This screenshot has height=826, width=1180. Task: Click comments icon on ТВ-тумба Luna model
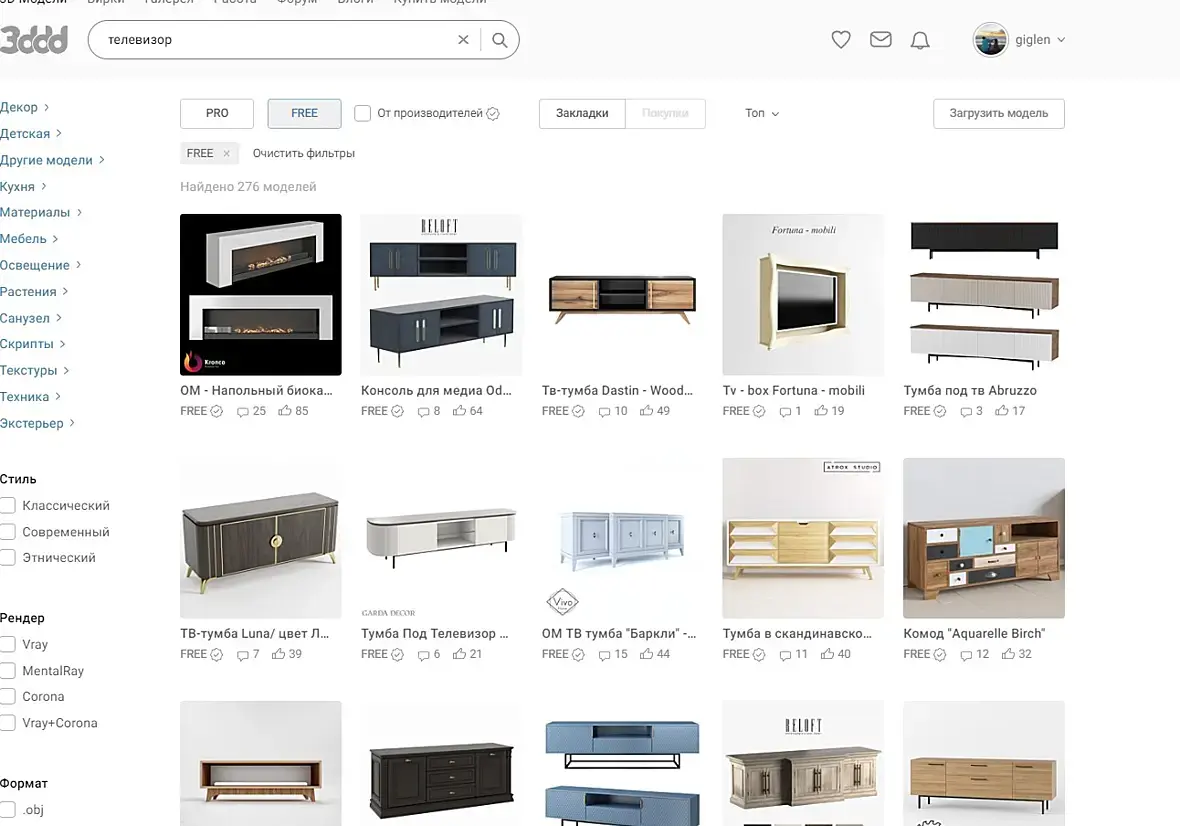242,654
